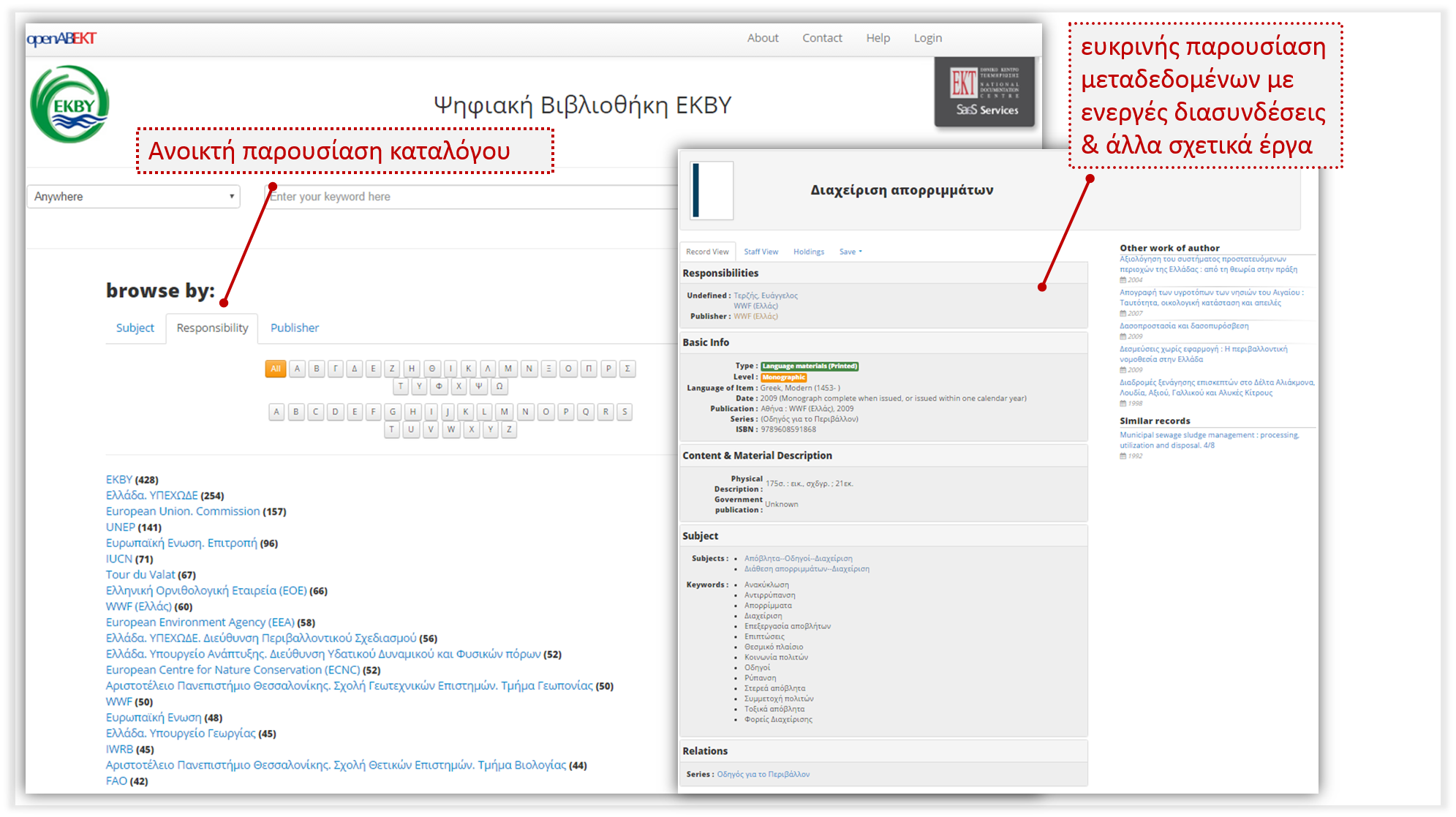Open subject Απόβλητα--Οδηγοί--Διαχείριση
This screenshot has height=817, width=1456.
click(x=798, y=559)
